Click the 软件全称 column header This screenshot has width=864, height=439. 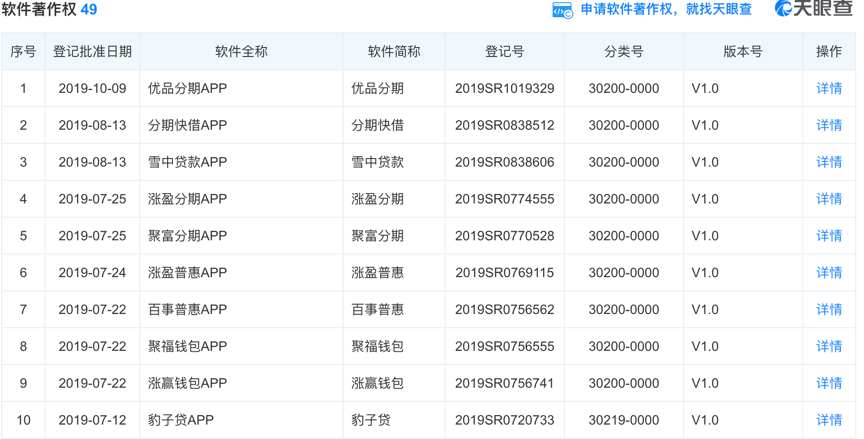tap(241, 51)
